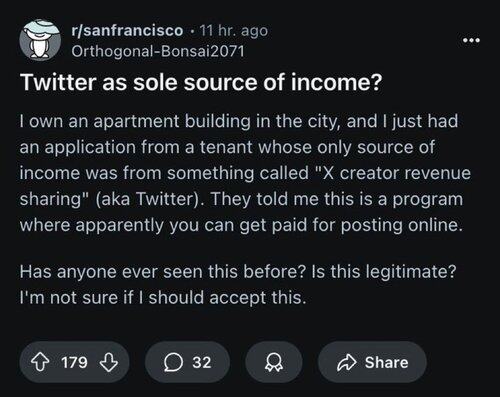Click the vote pill between the arrows
Viewport: 500px width, 397px height.
pyautogui.click(x=74, y=362)
